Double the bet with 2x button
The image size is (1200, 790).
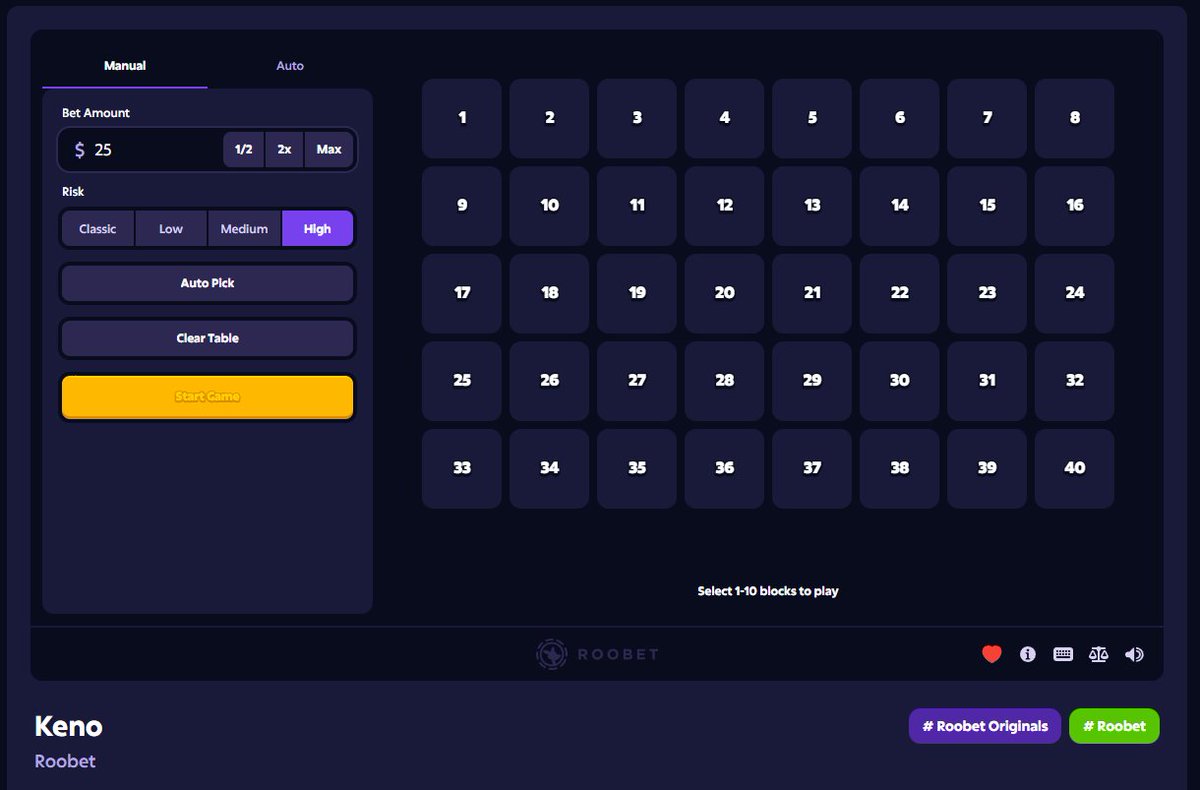(284, 150)
